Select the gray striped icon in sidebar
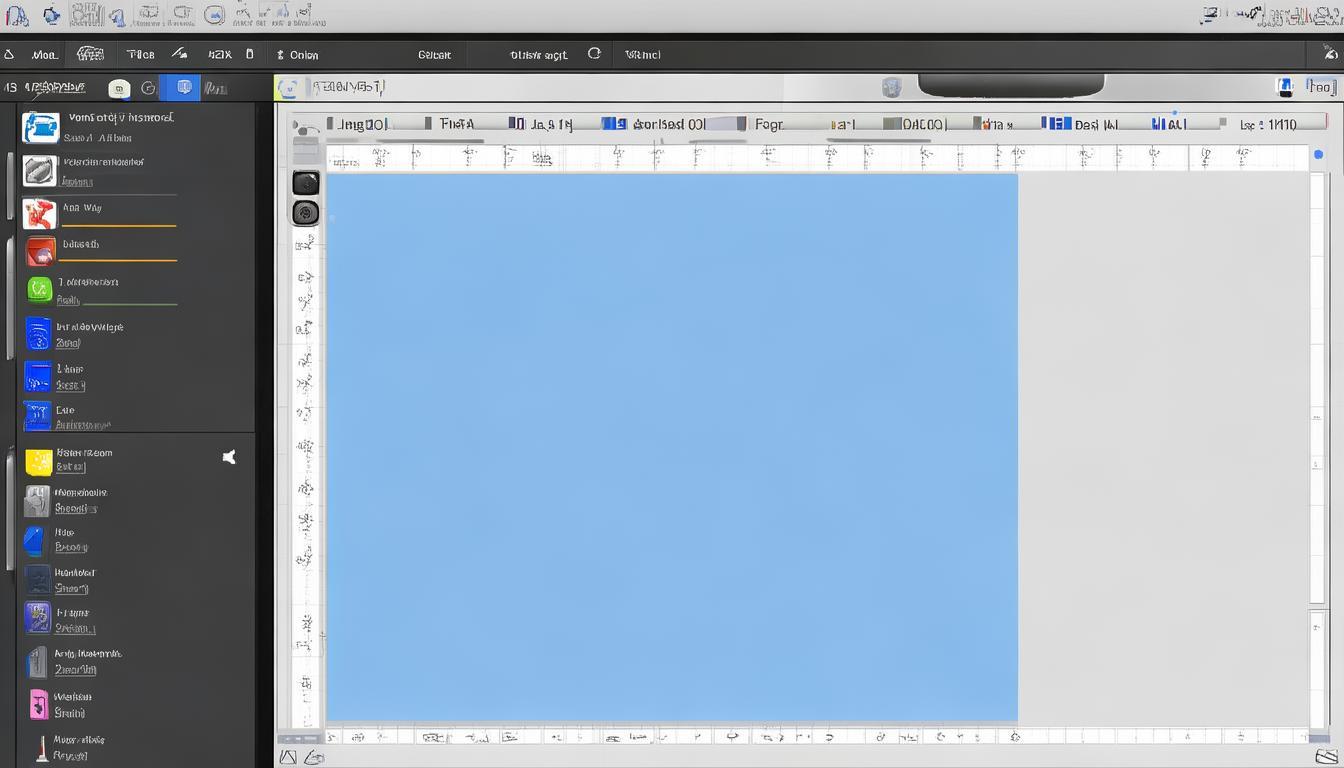This screenshot has height=768, width=1344. pyautogui.click(x=39, y=171)
